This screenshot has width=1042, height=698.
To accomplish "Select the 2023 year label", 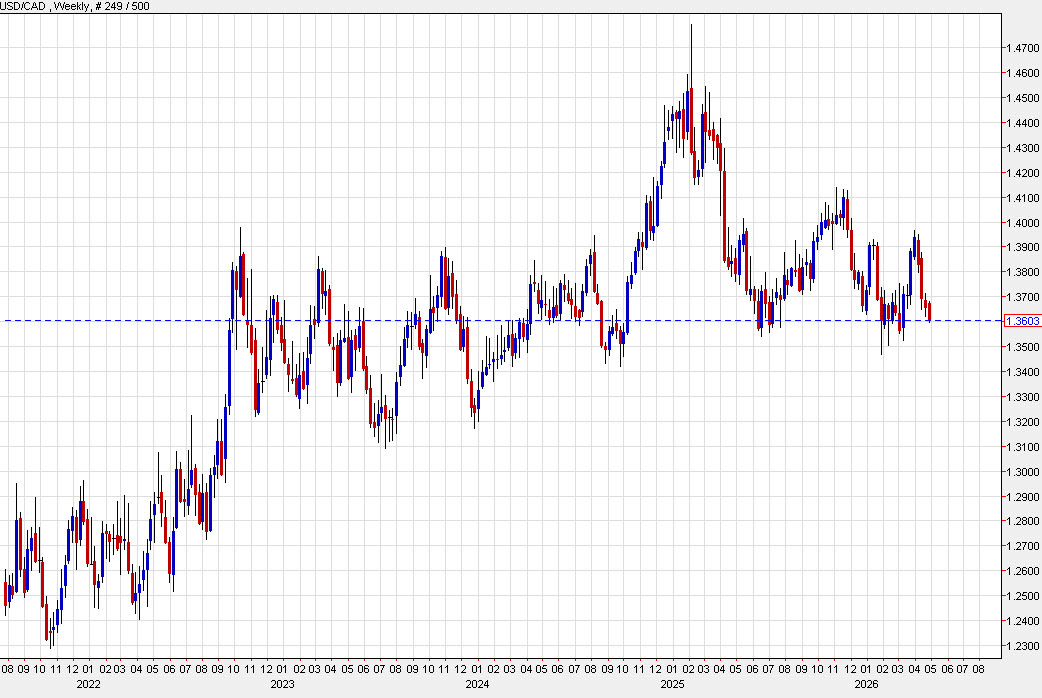I will click(x=281, y=686).
